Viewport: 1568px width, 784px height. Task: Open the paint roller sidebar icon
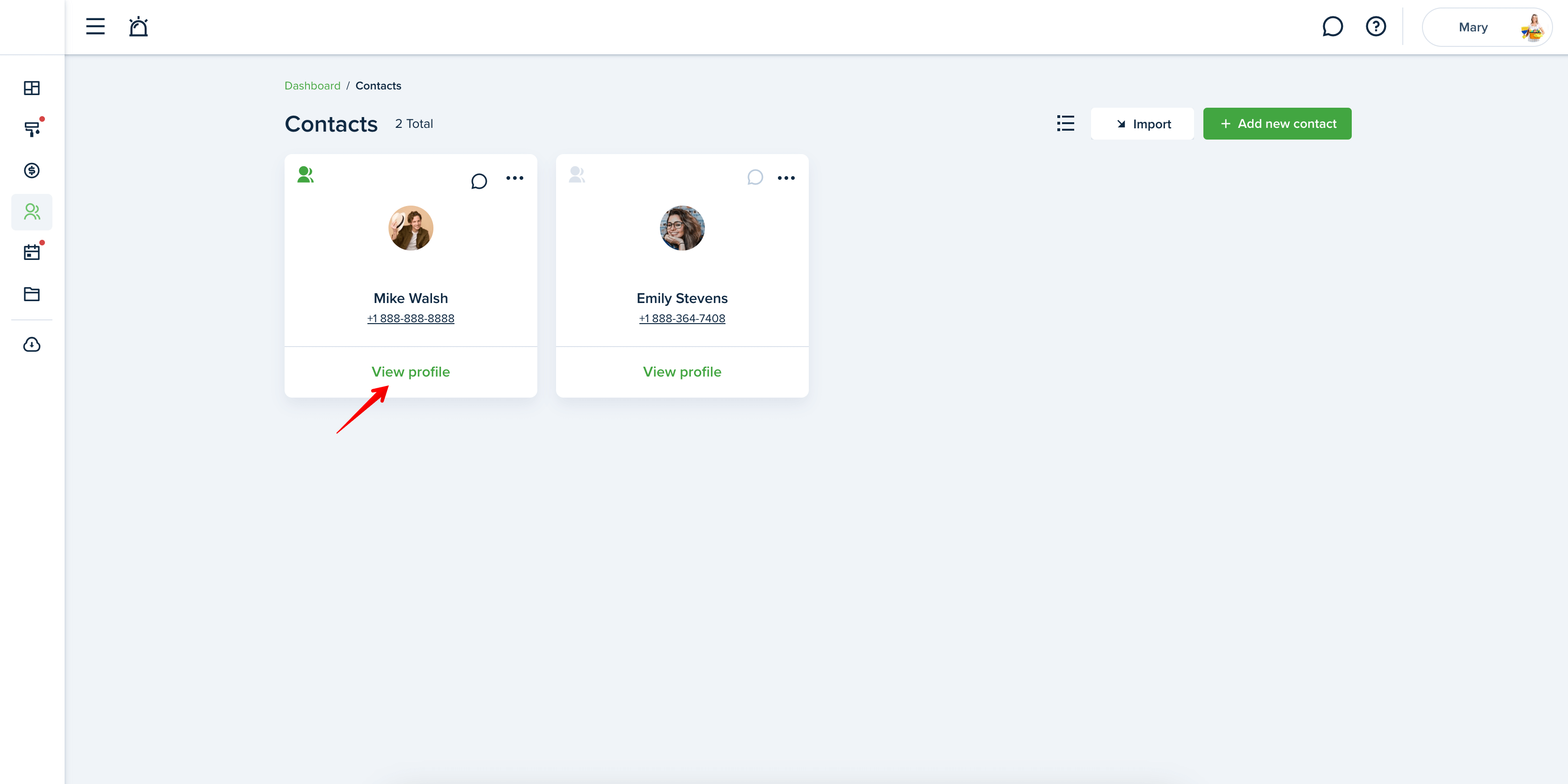pyautogui.click(x=32, y=129)
